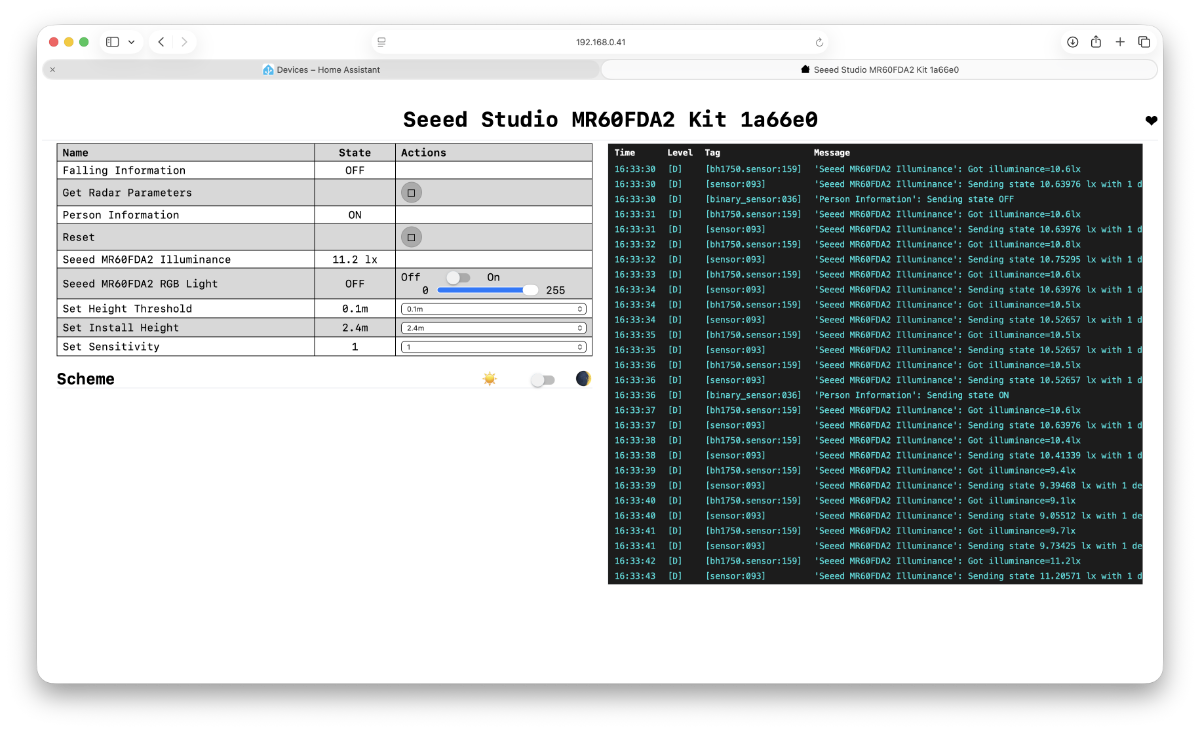
Task: Toggle the RGB Light Off/On switch
Action: coord(457,277)
